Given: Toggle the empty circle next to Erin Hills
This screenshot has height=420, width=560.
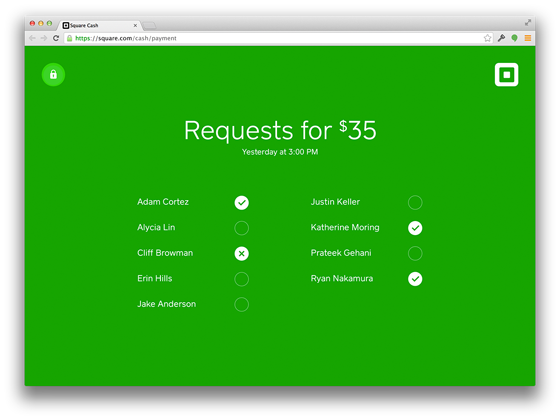Looking at the screenshot, I should (242, 279).
